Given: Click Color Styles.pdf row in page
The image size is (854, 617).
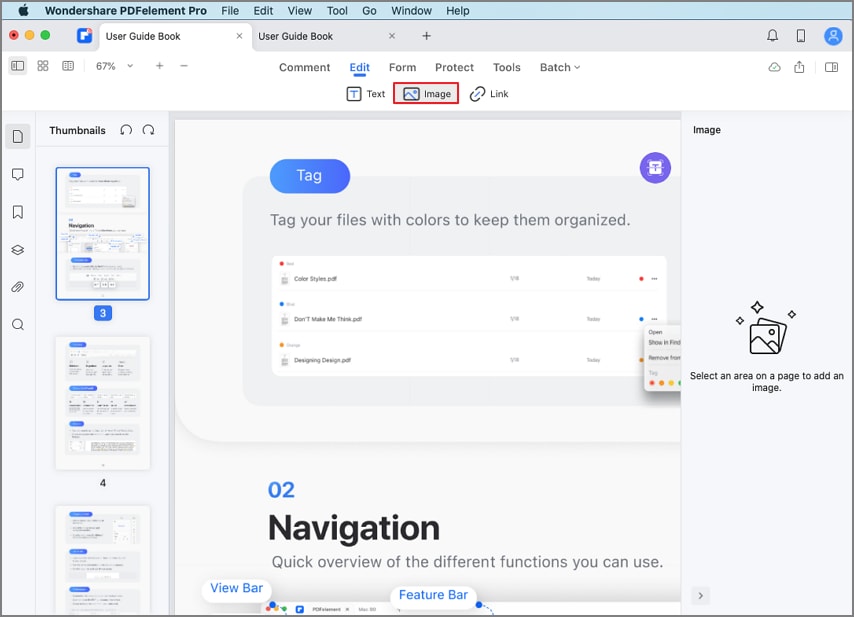Looking at the screenshot, I should pos(469,279).
